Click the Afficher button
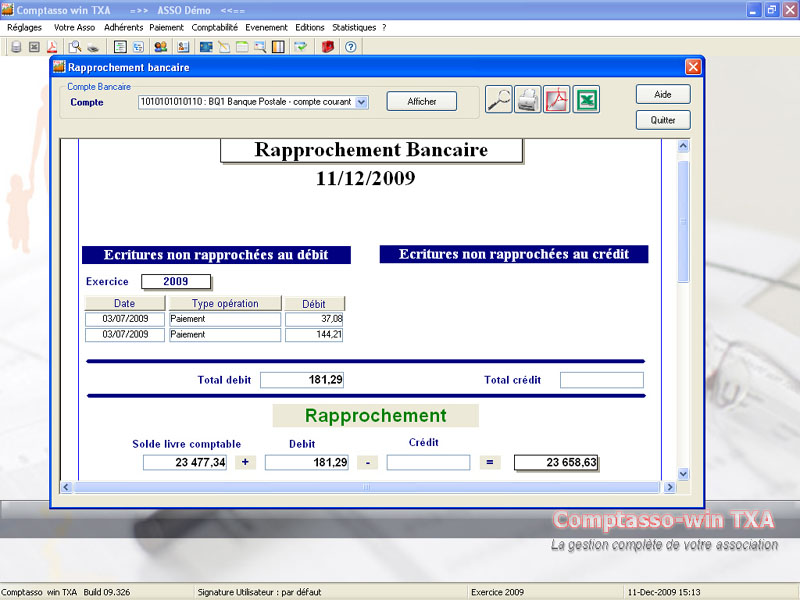Screen dimensions: 800x600 (x=421, y=102)
